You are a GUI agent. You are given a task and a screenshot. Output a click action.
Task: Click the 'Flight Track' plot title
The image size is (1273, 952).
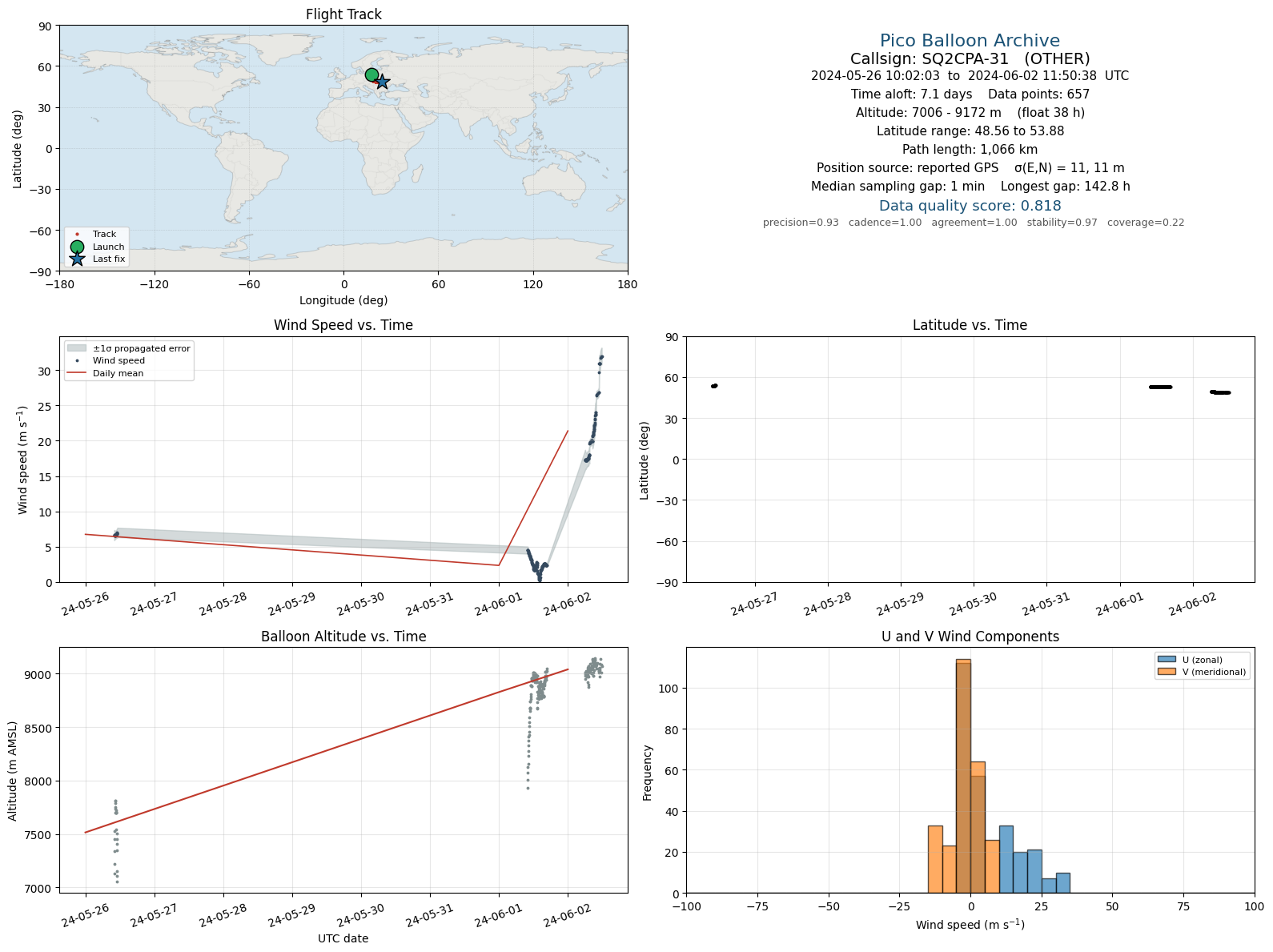click(x=343, y=14)
